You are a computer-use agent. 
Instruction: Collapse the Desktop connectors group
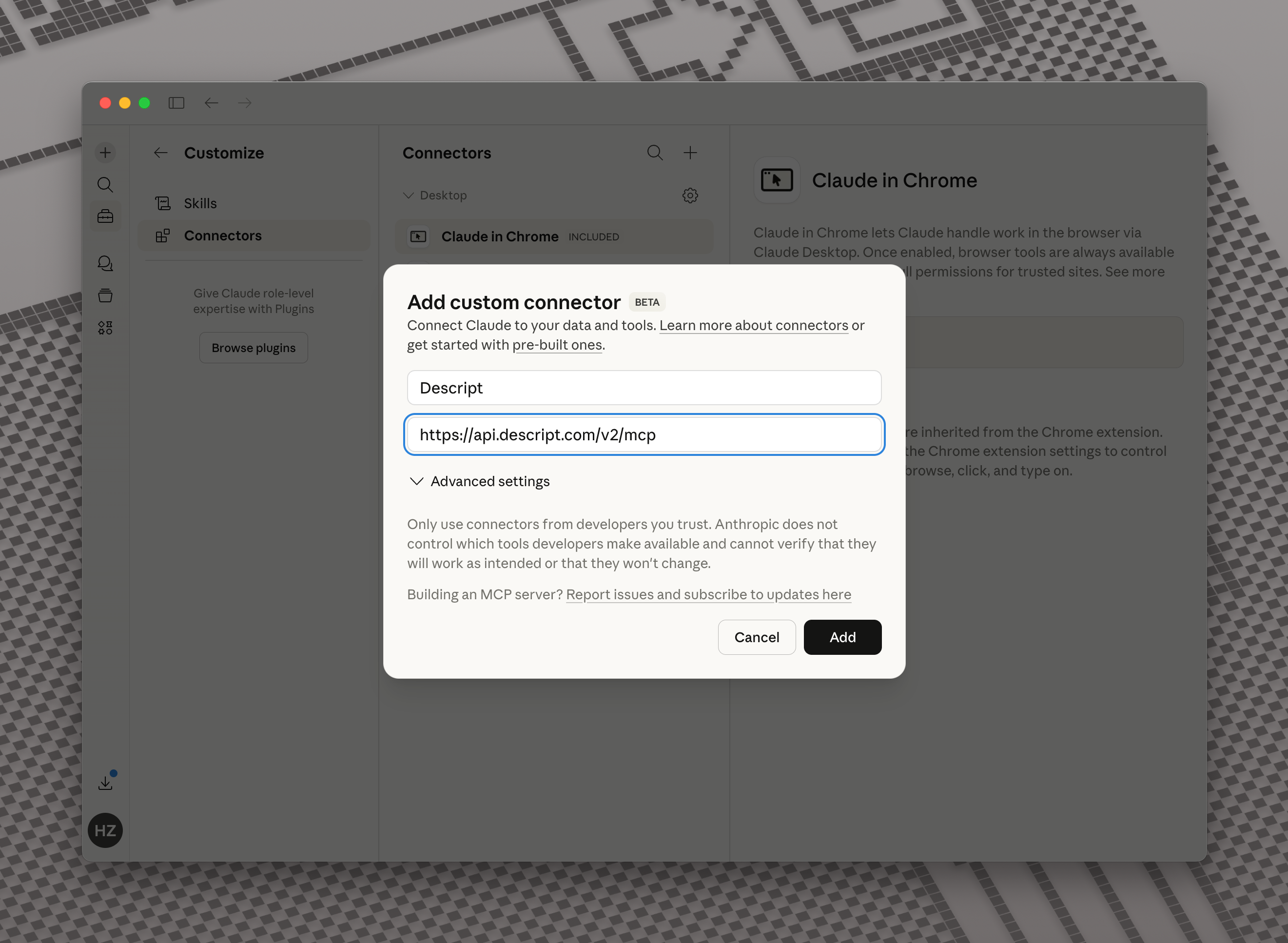[x=408, y=195]
